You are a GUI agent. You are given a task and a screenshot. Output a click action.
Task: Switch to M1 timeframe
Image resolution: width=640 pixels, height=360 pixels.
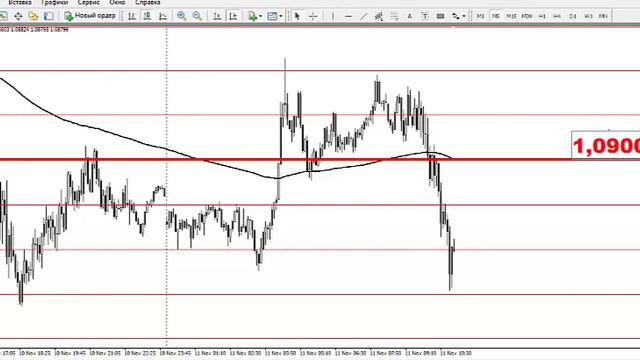point(480,16)
